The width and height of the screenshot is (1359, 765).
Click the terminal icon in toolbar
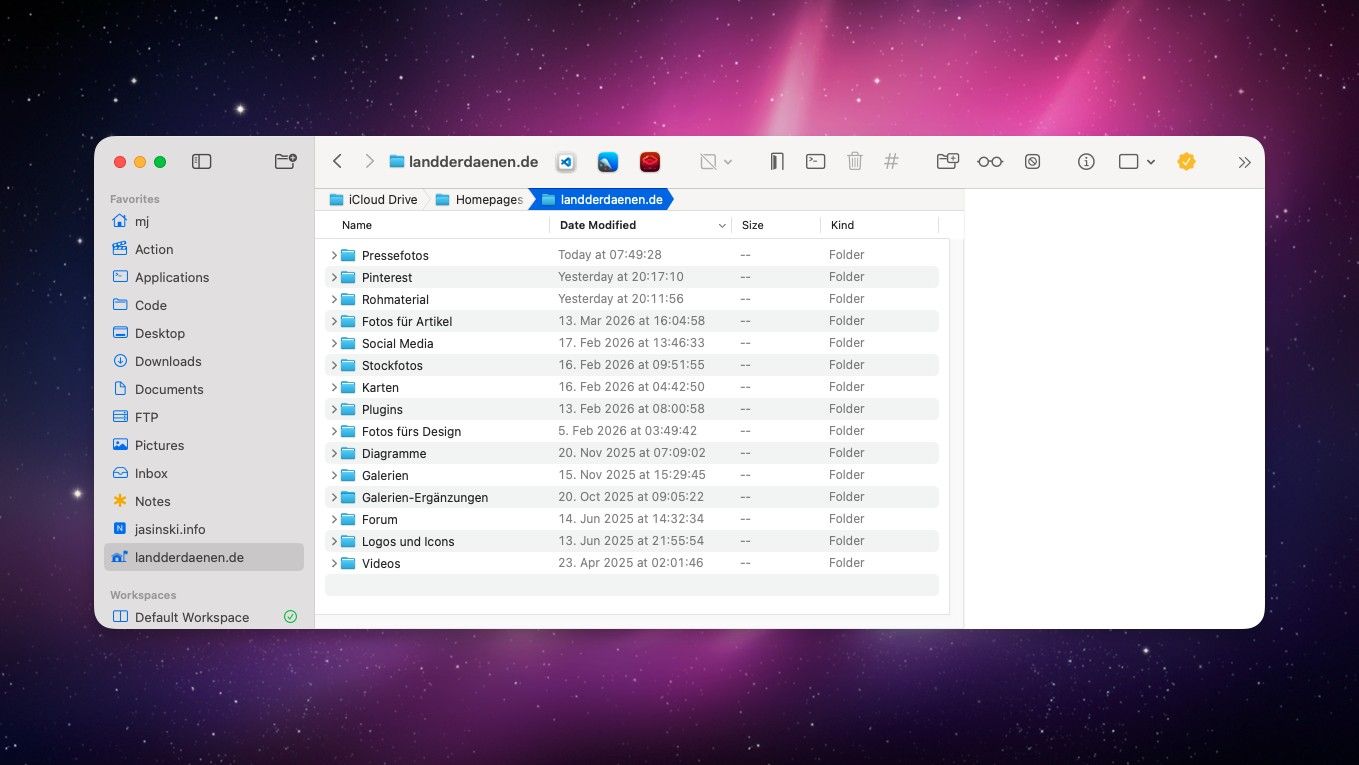tap(816, 161)
